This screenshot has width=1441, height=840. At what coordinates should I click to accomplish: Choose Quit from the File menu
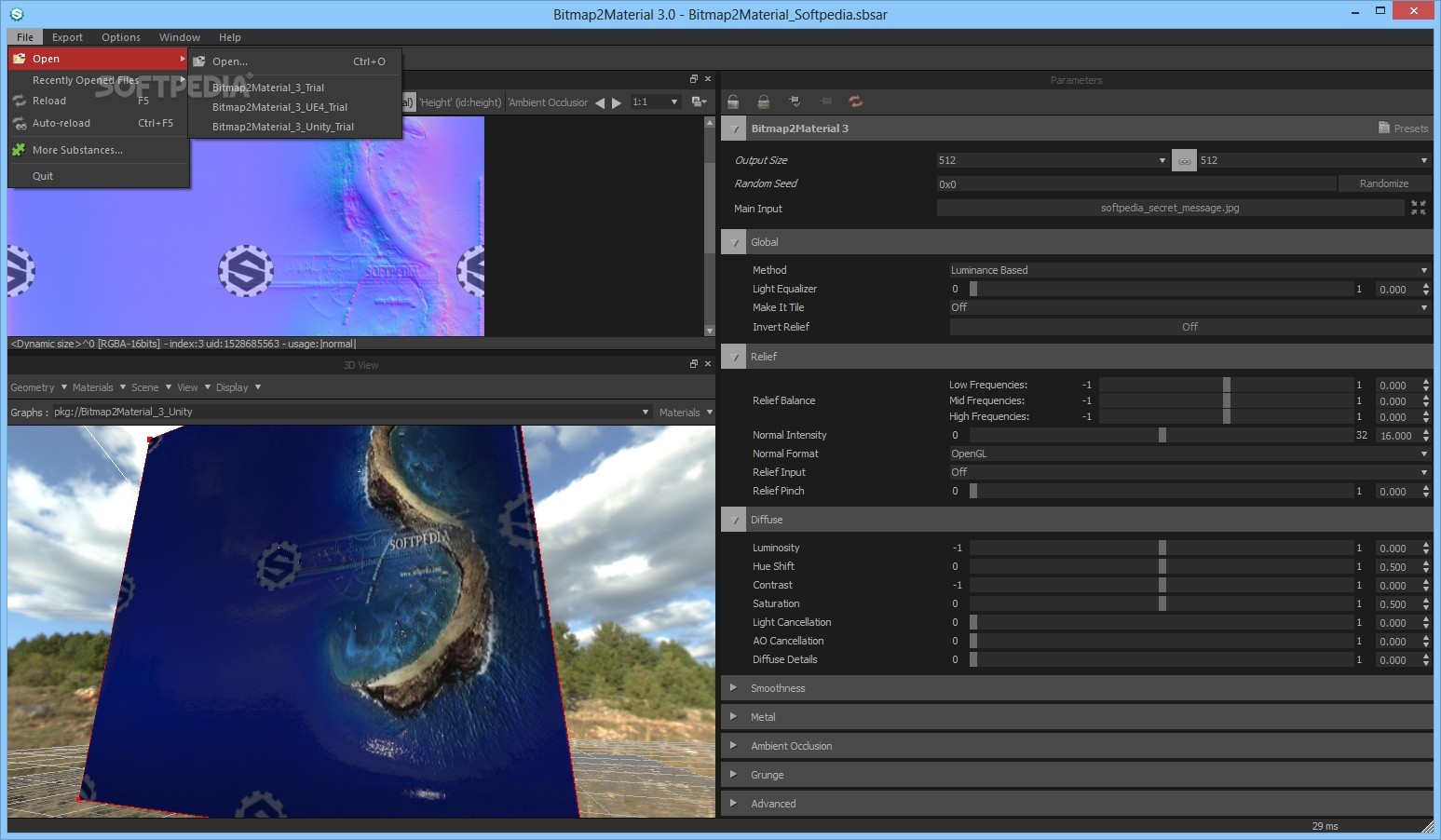[x=99, y=176]
